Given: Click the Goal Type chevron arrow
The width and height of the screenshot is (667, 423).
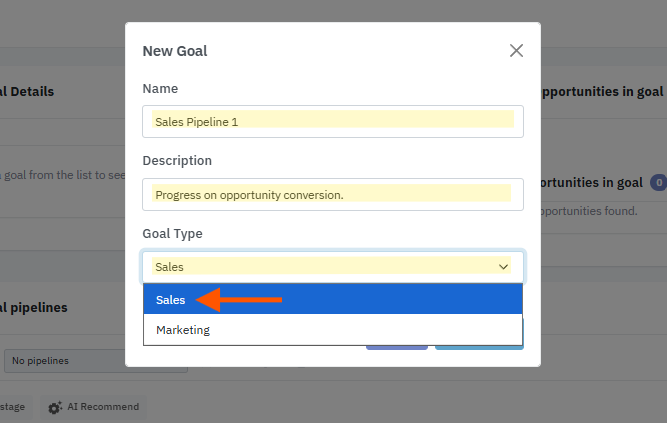Looking at the screenshot, I should (x=503, y=267).
